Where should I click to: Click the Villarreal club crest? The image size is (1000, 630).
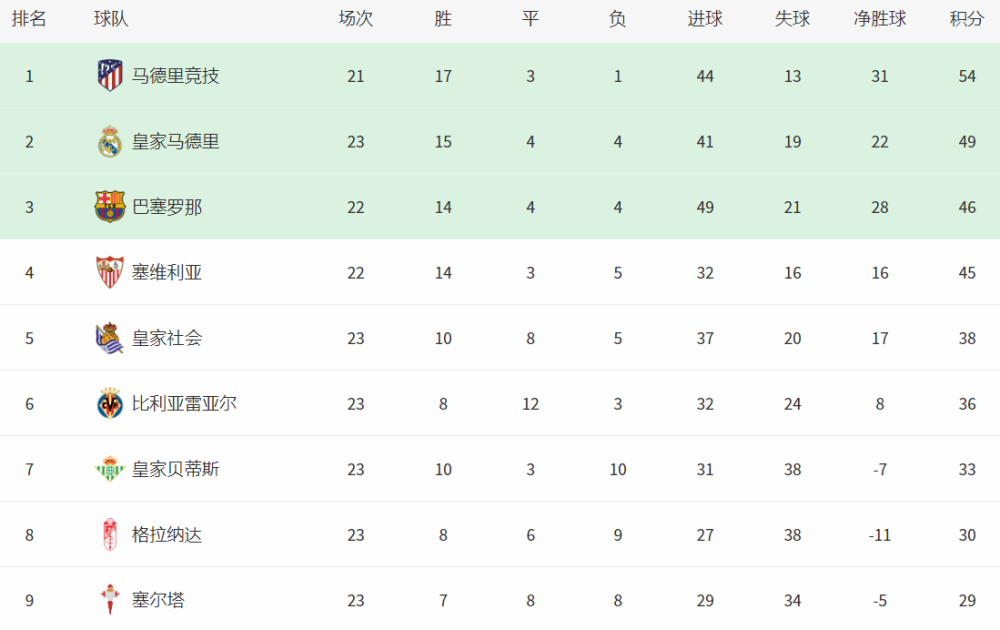click(110, 403)
